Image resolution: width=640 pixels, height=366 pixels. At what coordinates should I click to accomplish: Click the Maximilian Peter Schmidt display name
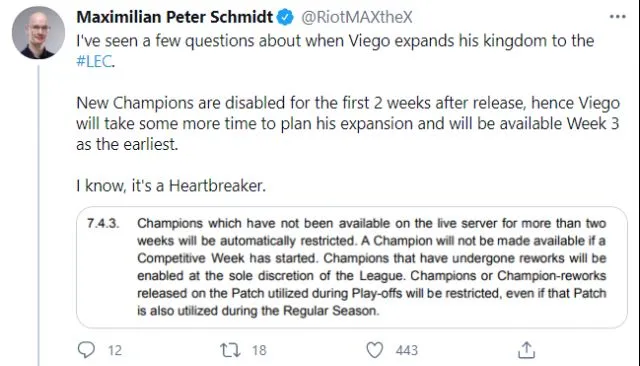click(175, 17)
